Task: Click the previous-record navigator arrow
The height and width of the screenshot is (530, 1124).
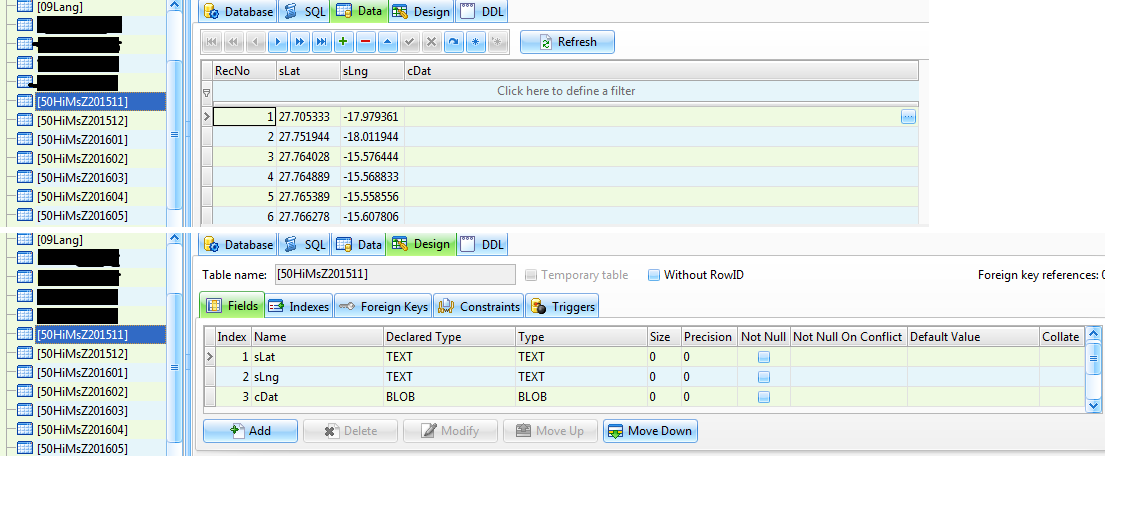Action: point(256,42)
